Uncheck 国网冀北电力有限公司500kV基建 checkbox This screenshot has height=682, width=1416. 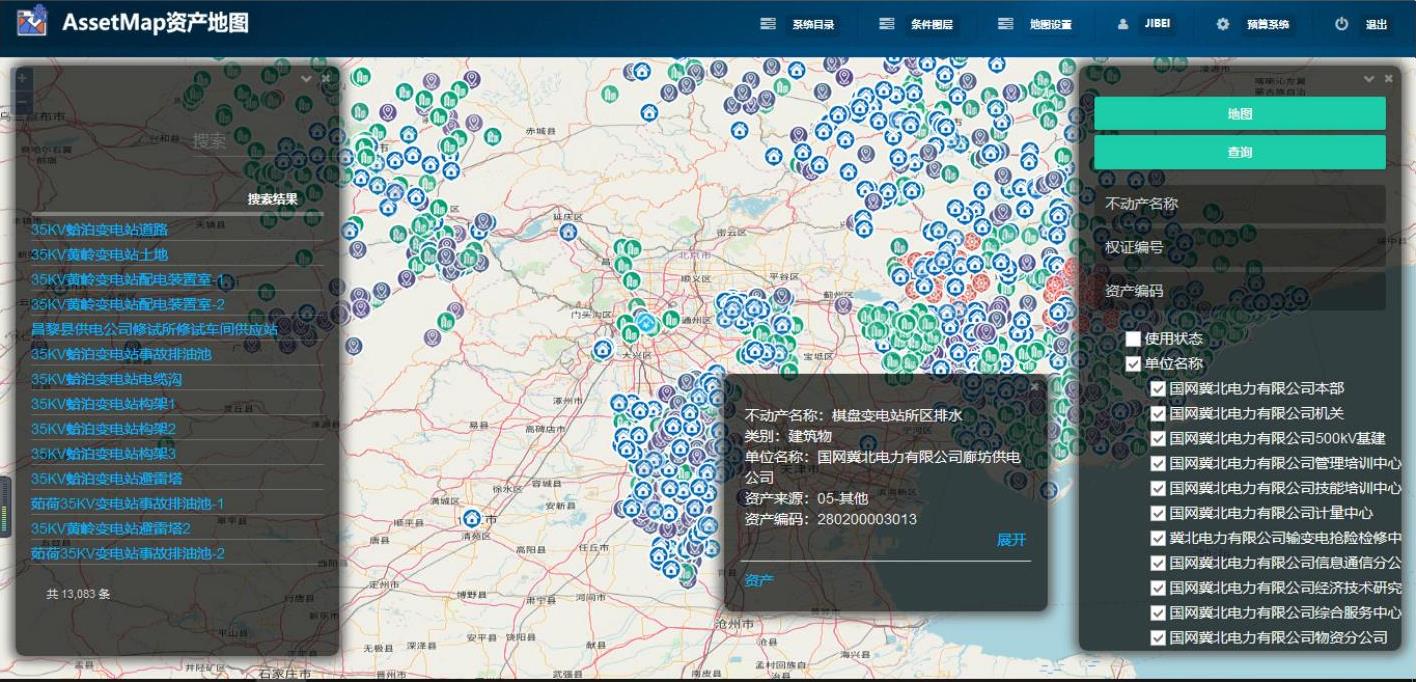click(1158, 438)
